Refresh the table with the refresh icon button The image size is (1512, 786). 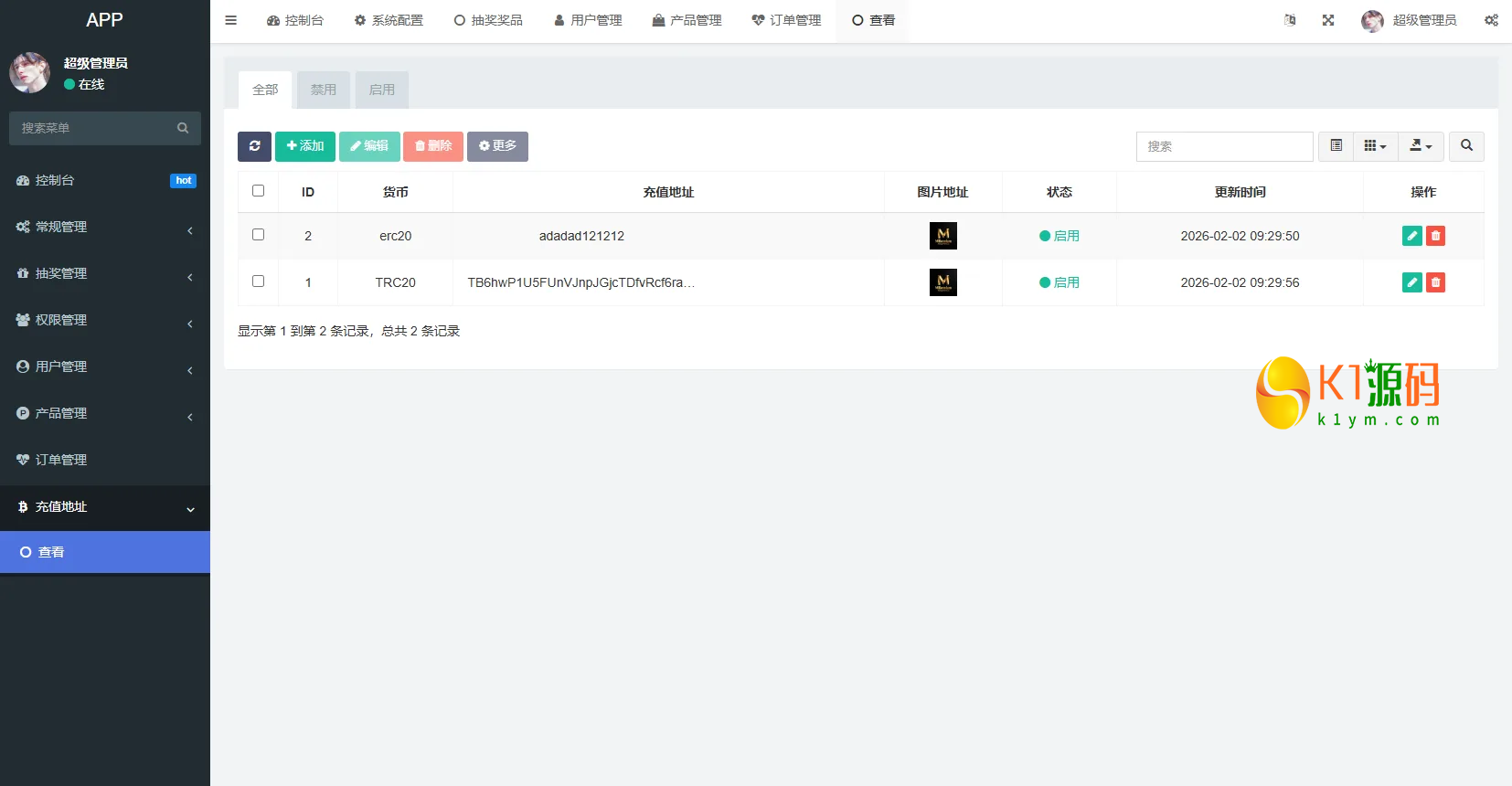click(x=254, y=146)
